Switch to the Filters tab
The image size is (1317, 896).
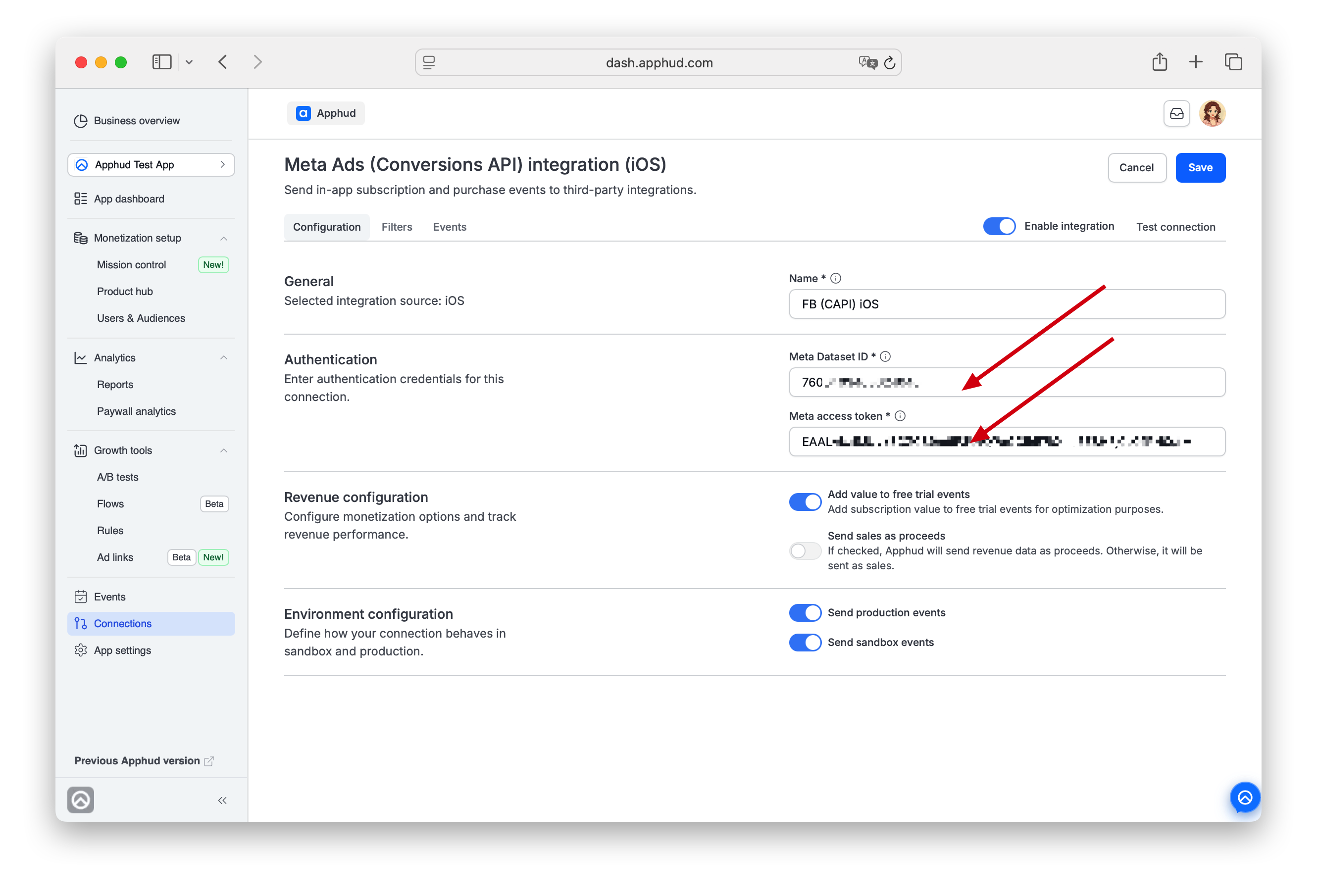pos(397,227)
